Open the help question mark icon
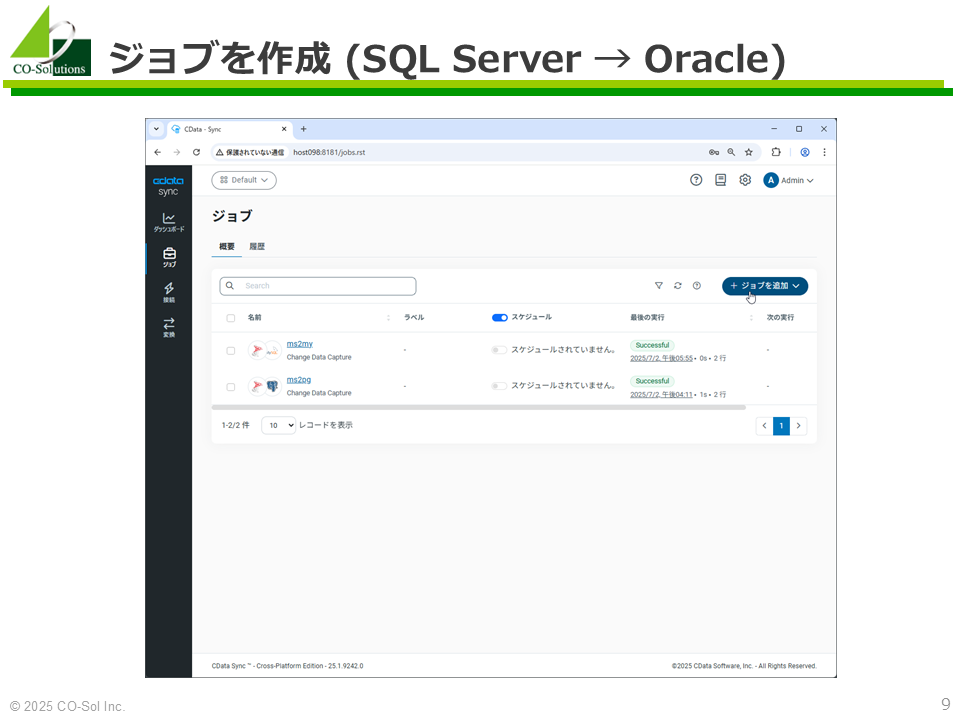 tap(696, 180)
